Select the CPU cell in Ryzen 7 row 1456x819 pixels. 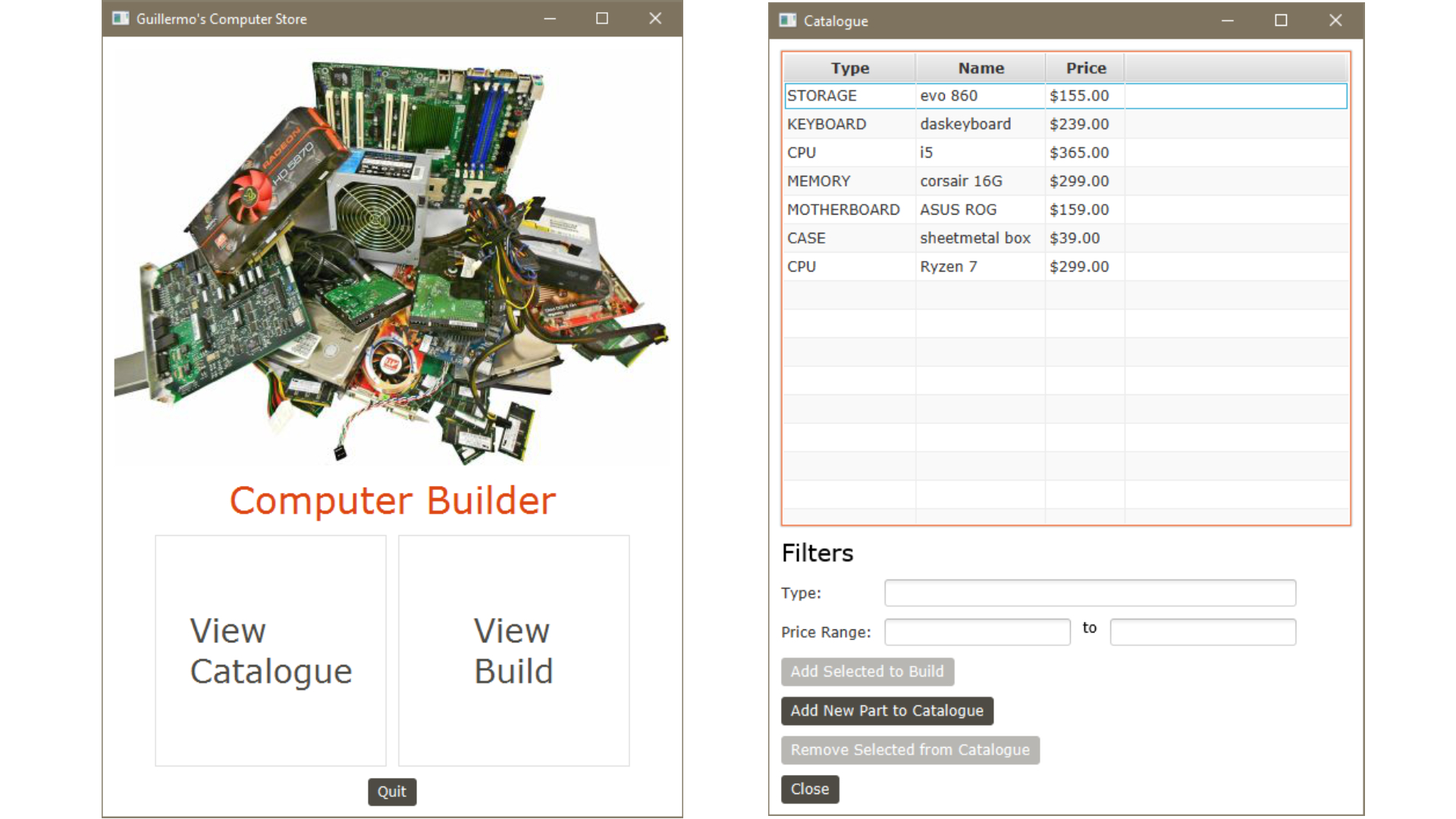point(849,267)
